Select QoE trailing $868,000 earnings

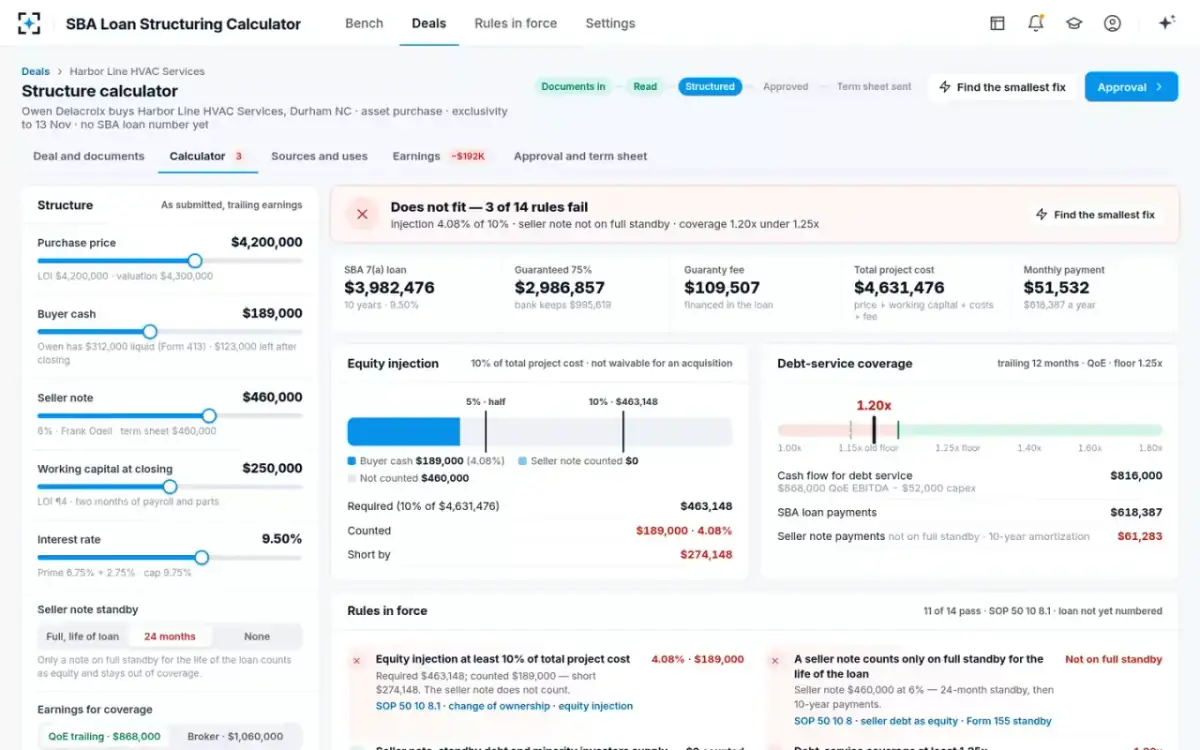tap(104, 736)
